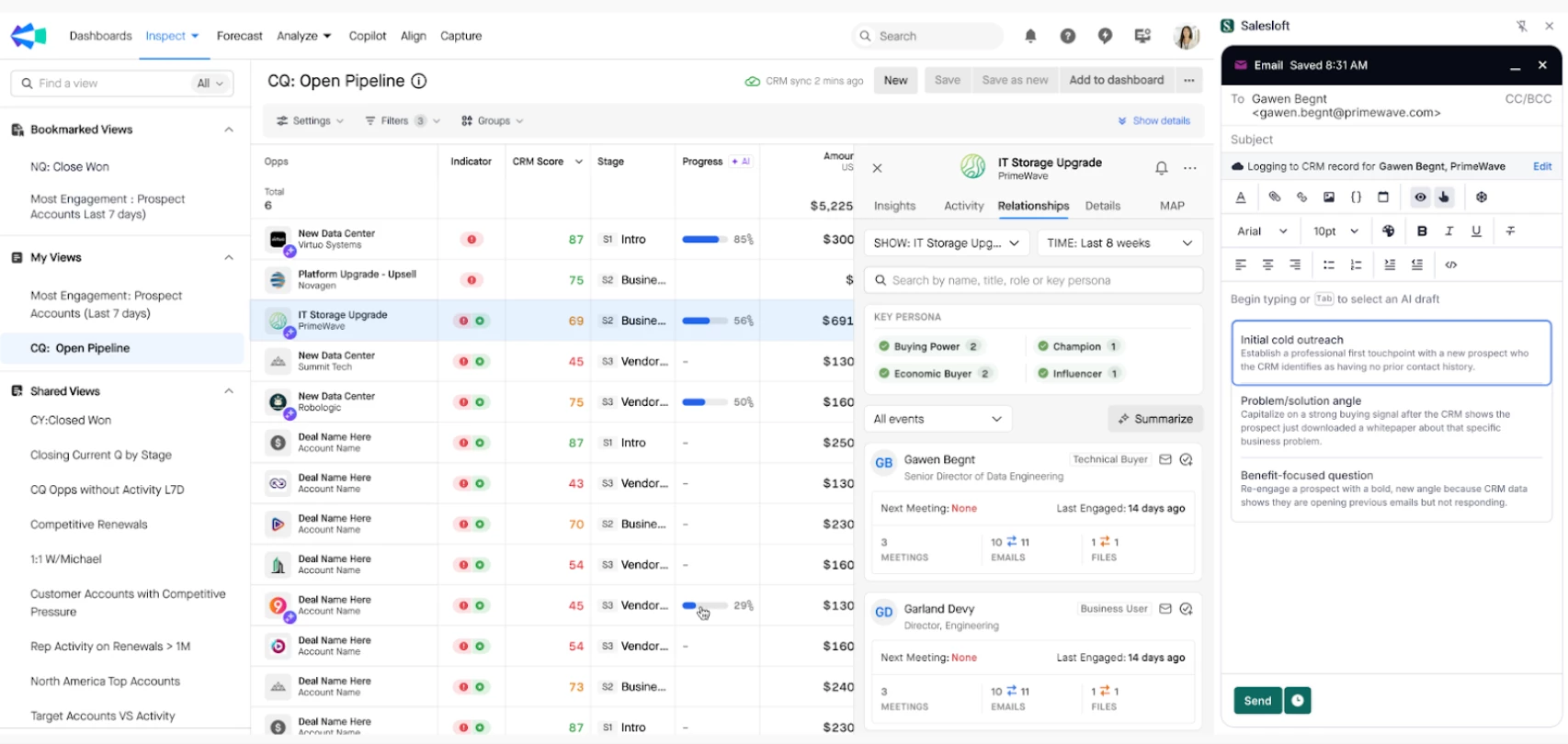Insert dynamic field curly braces
The image size is (1568, 744).
pos(1356,197)
